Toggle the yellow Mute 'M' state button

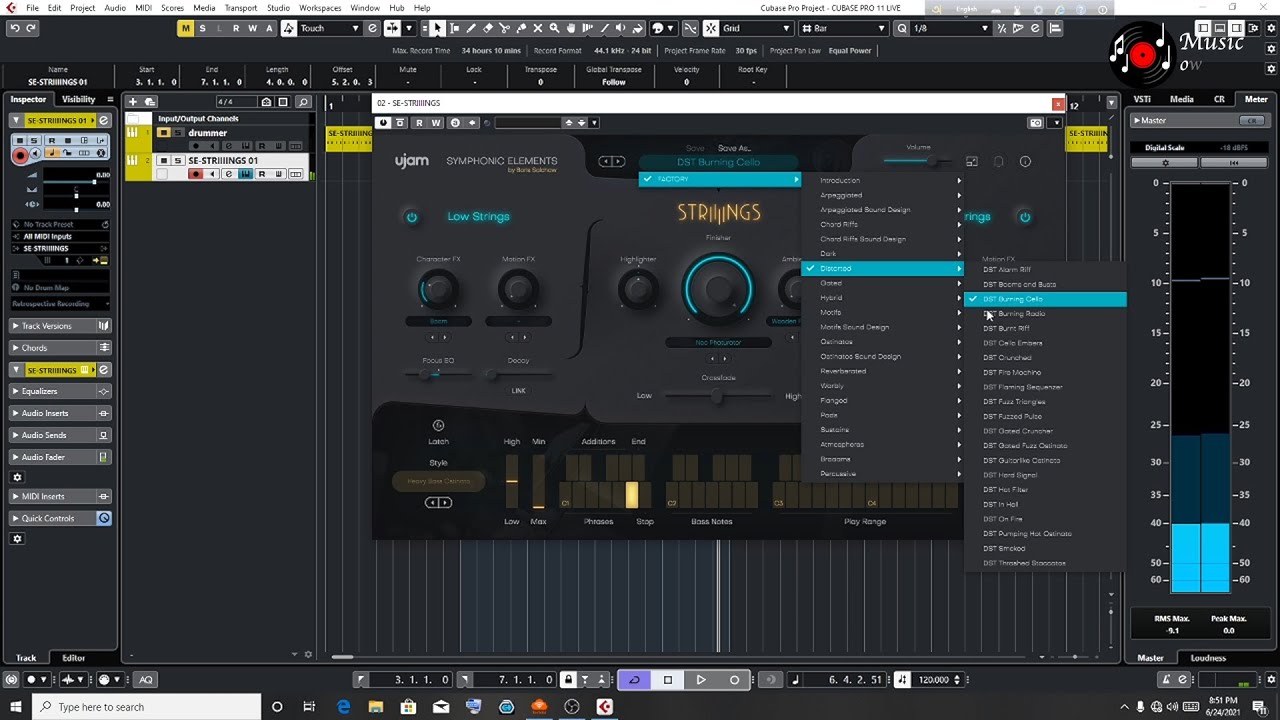185,28
